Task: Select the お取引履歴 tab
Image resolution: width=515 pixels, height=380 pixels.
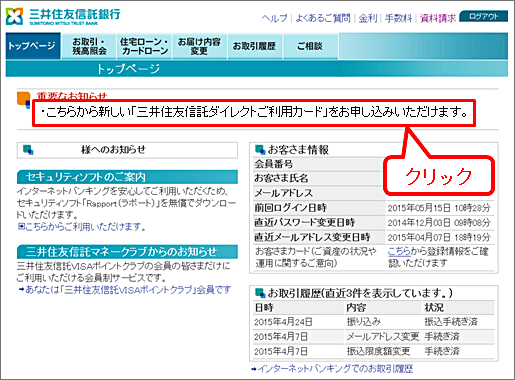Action: tap(255, 46)
